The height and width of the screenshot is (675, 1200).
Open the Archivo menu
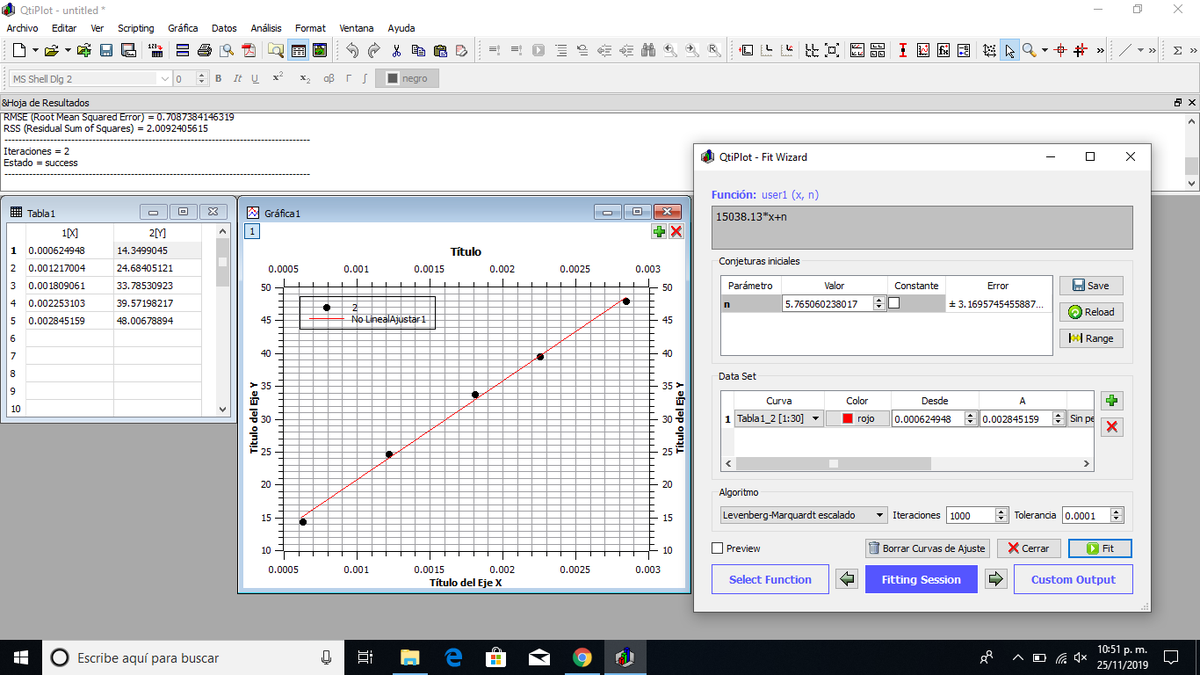click(x=22, y=28)
